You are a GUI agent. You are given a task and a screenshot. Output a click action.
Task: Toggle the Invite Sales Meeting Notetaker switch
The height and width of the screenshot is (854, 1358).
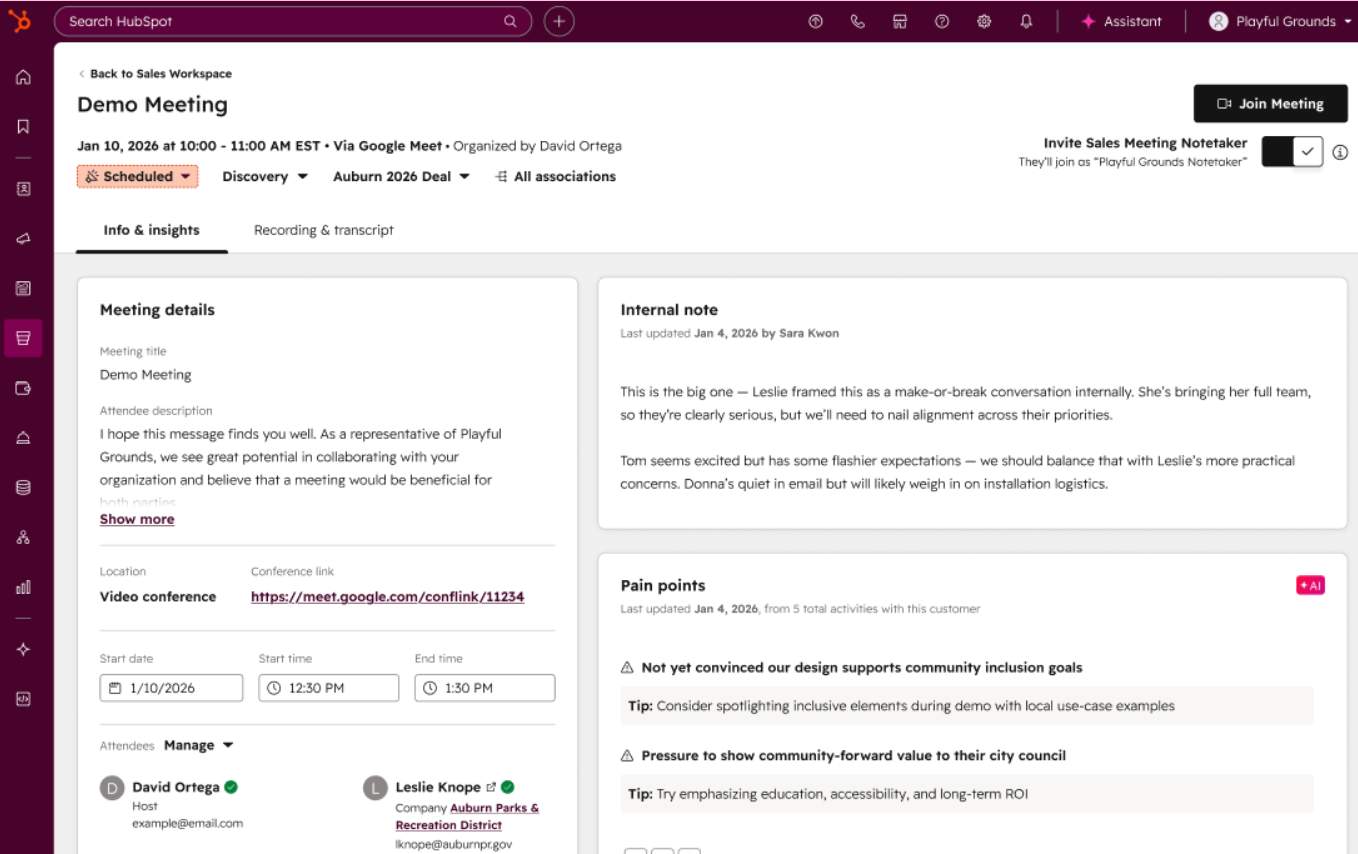[x=1292, y=152]
